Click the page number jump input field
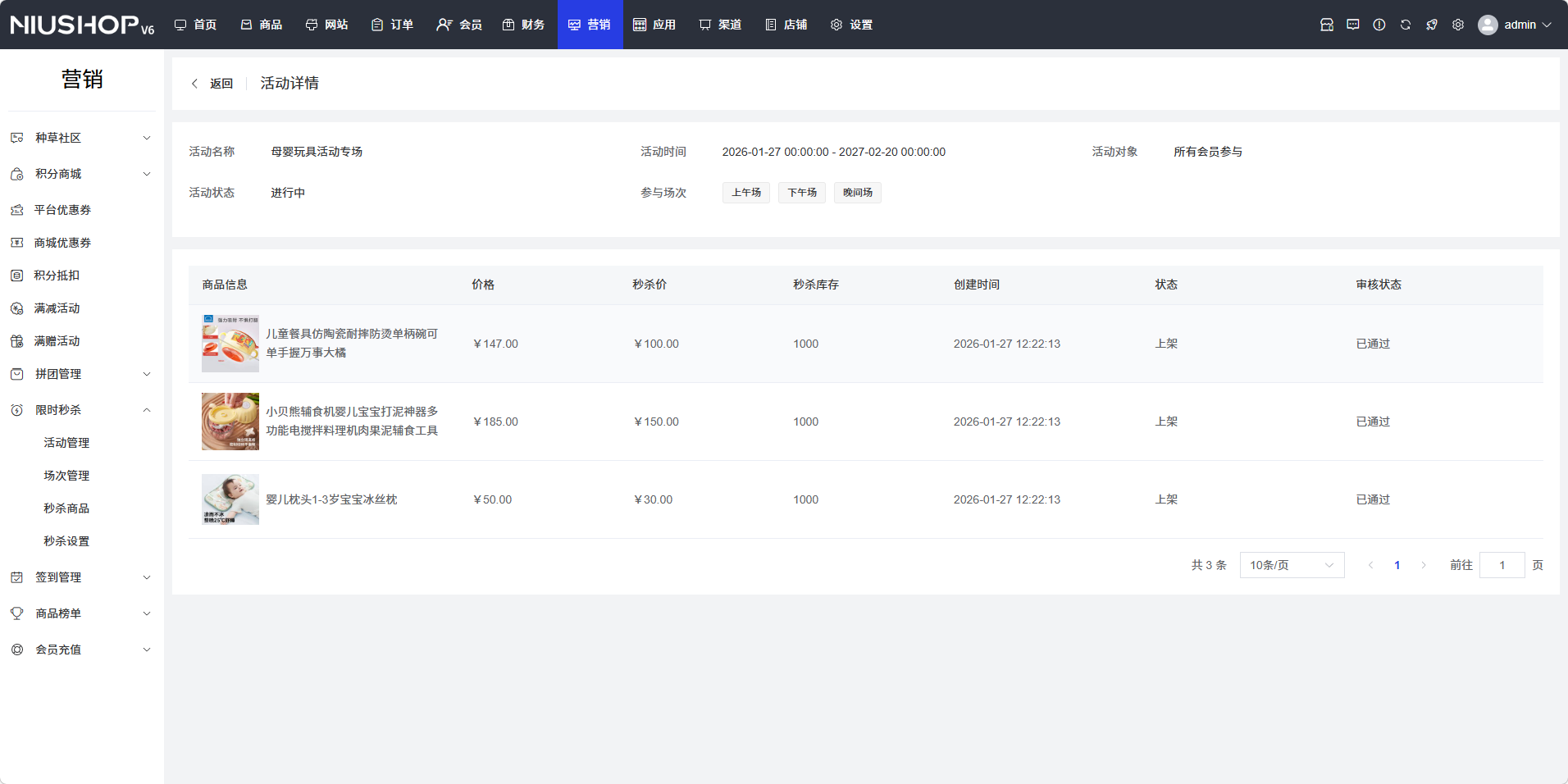1568x784 pixels. (x=1502, y=565)
